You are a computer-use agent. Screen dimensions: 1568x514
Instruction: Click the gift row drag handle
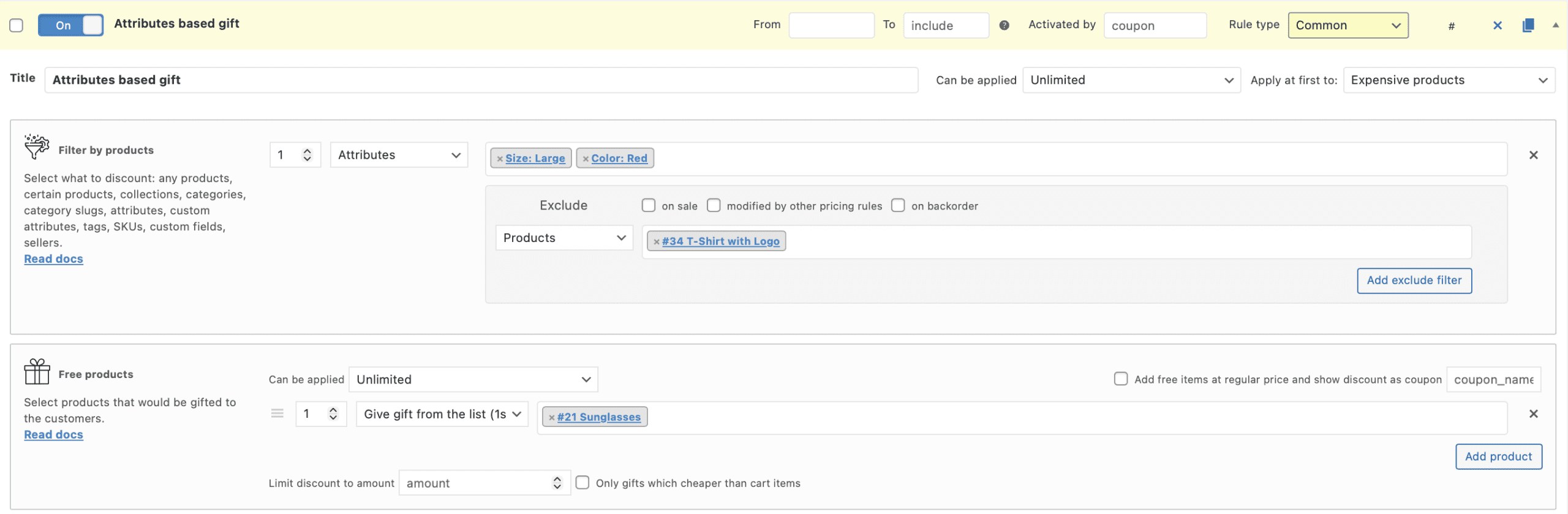(x=277, y=414)
